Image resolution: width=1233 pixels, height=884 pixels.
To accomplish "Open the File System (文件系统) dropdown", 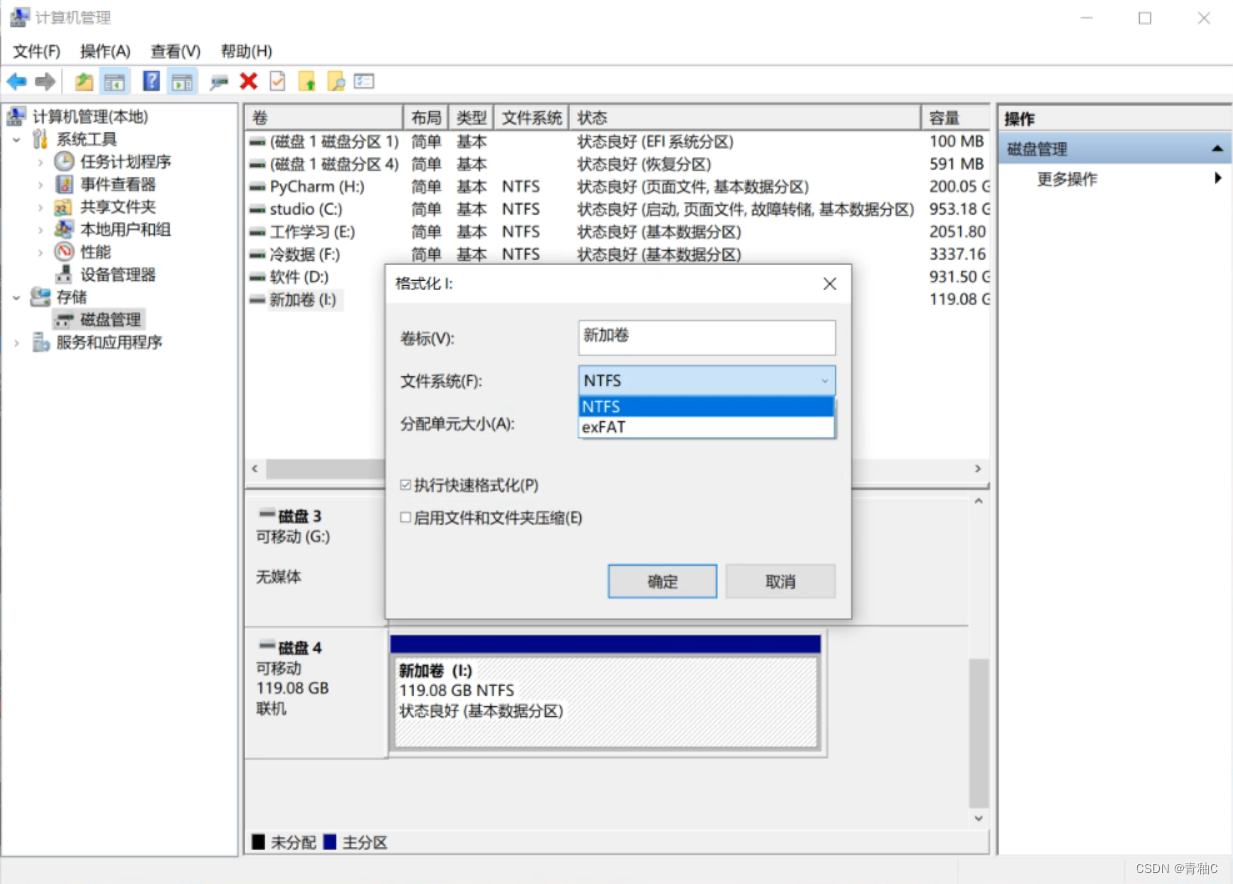I will (707, 381).
